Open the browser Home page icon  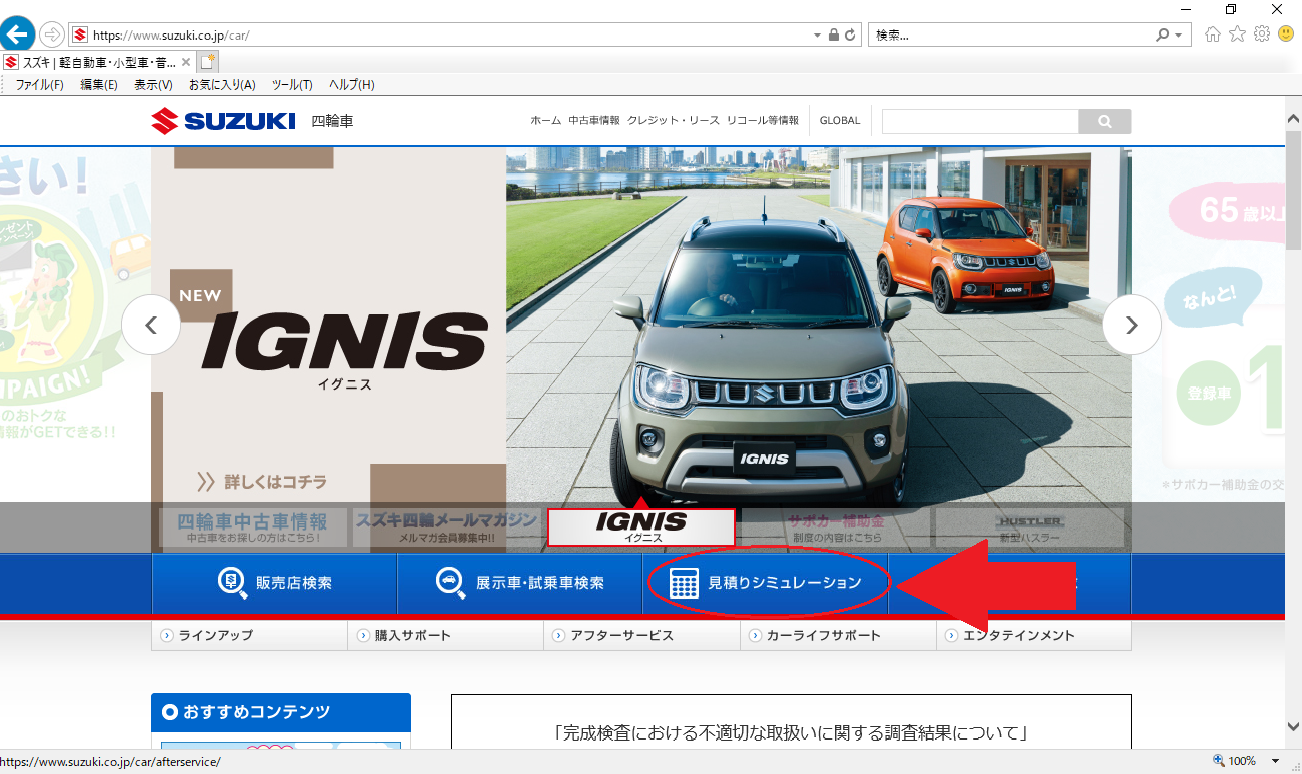pos(1213,34)
